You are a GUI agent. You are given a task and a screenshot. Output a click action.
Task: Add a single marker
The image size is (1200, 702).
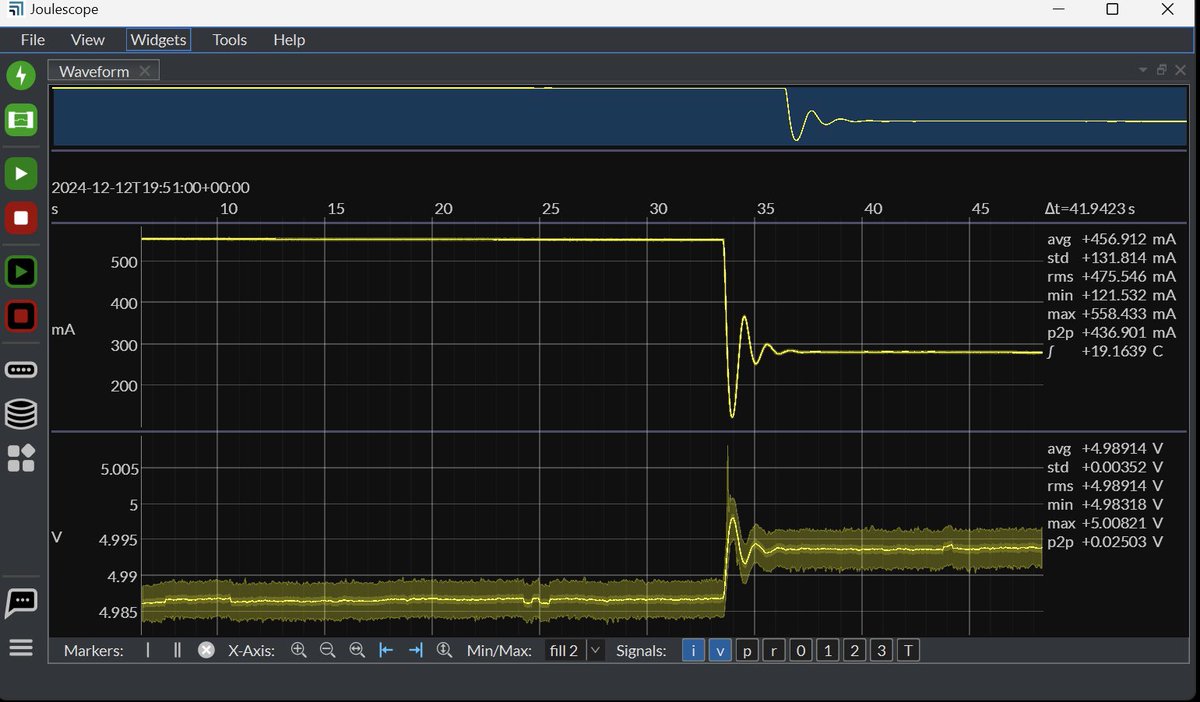148,650
